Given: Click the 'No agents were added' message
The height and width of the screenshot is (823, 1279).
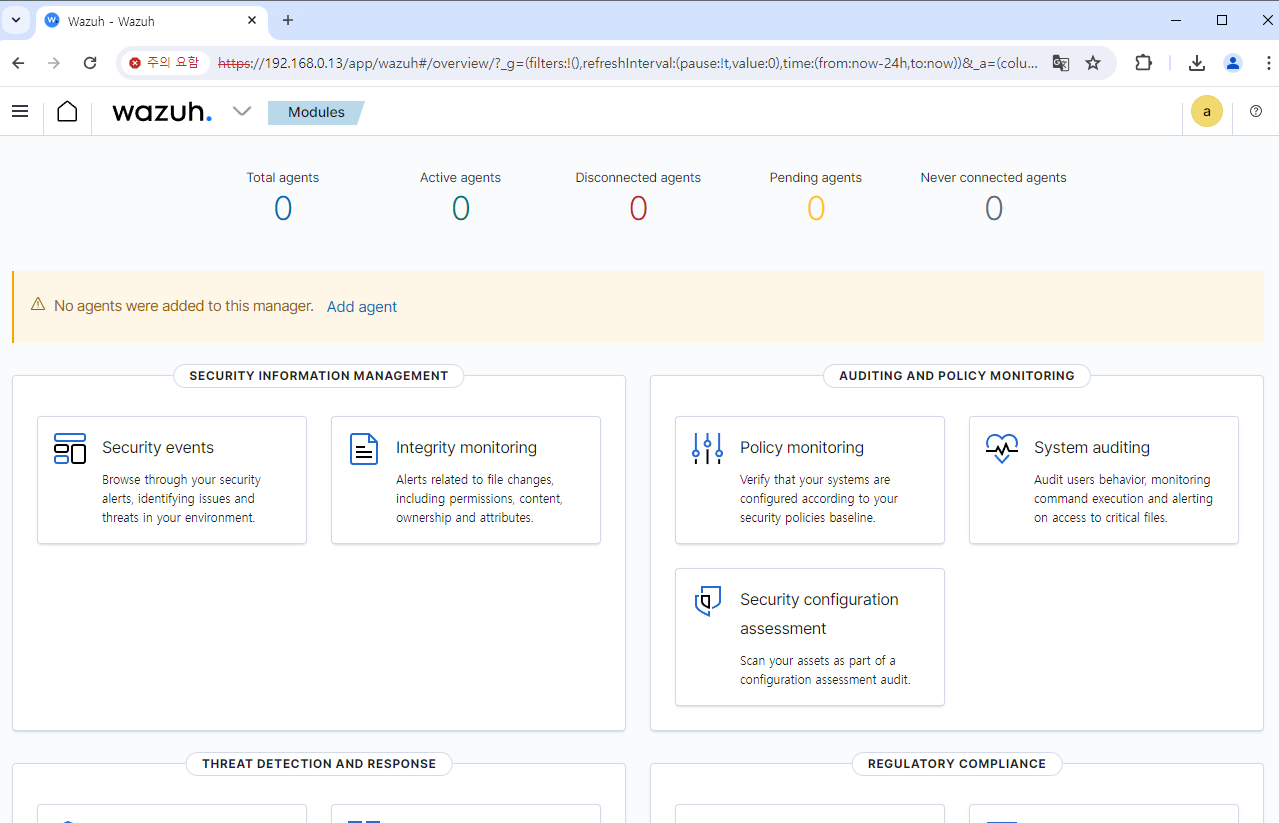Looking at the screenshot, I should tap(184, 306).
